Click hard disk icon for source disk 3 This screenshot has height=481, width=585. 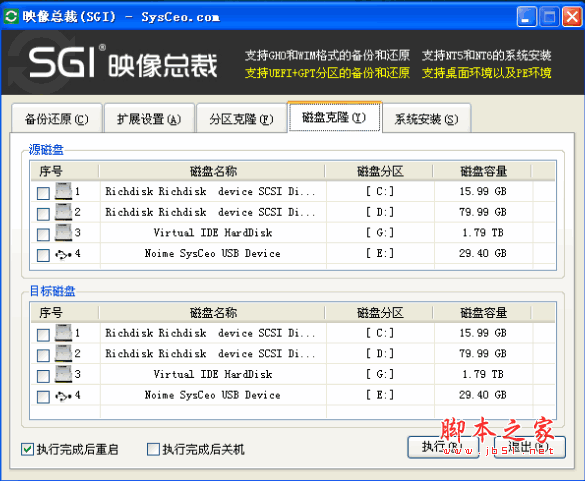point(63,232)
